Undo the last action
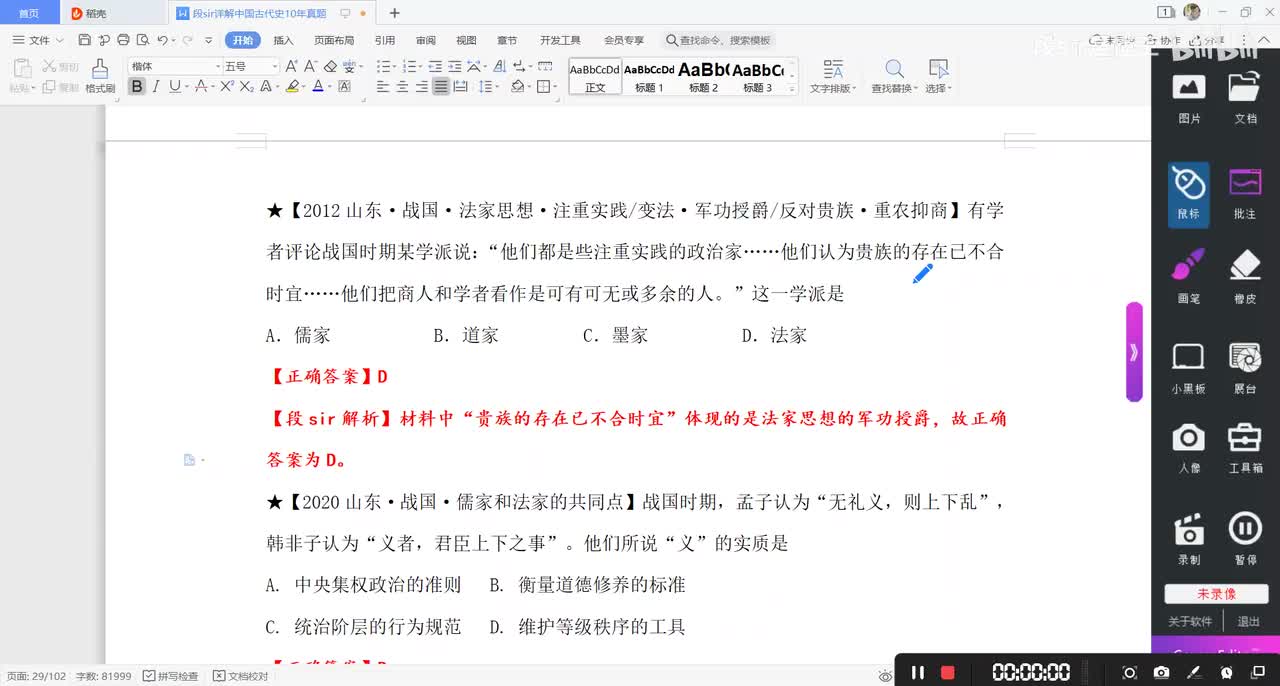The height and width of the screenshot is (686, 1280). (162, 40)
